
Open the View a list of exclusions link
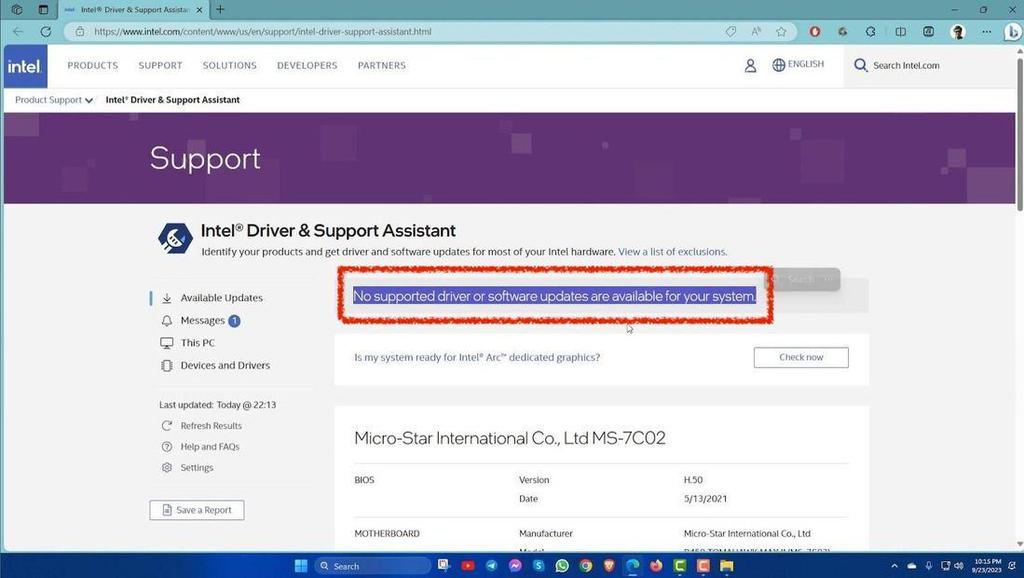(671, 252)
